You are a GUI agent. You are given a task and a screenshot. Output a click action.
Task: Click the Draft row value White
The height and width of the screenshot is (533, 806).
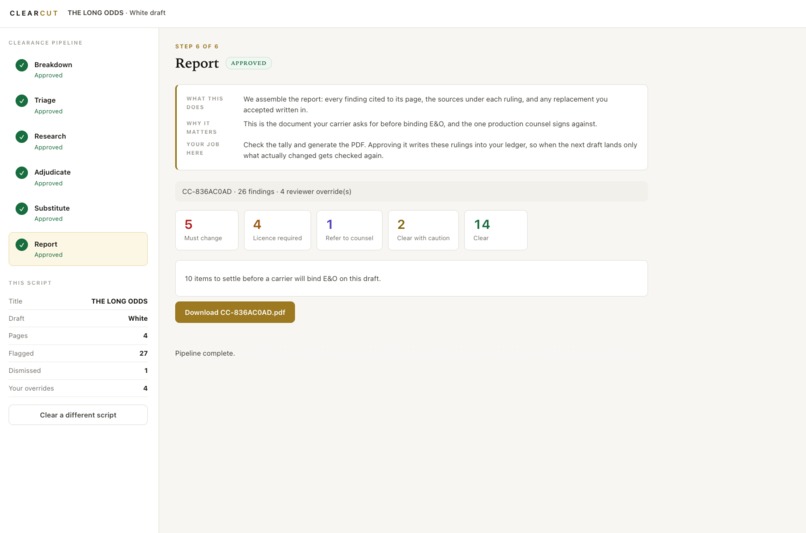click(x=138, y=318)
